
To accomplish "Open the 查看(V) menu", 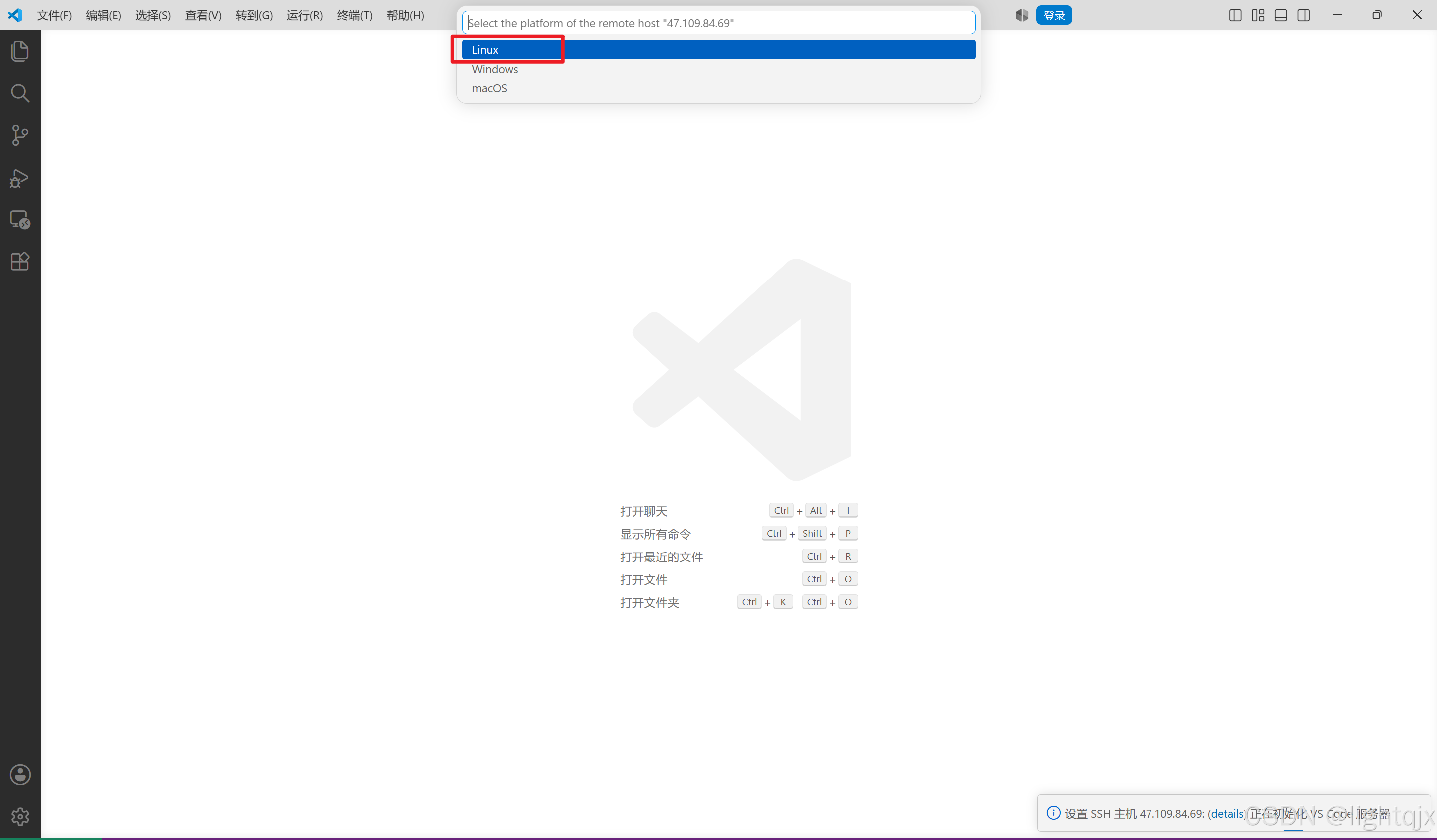I will coord(203,15).
